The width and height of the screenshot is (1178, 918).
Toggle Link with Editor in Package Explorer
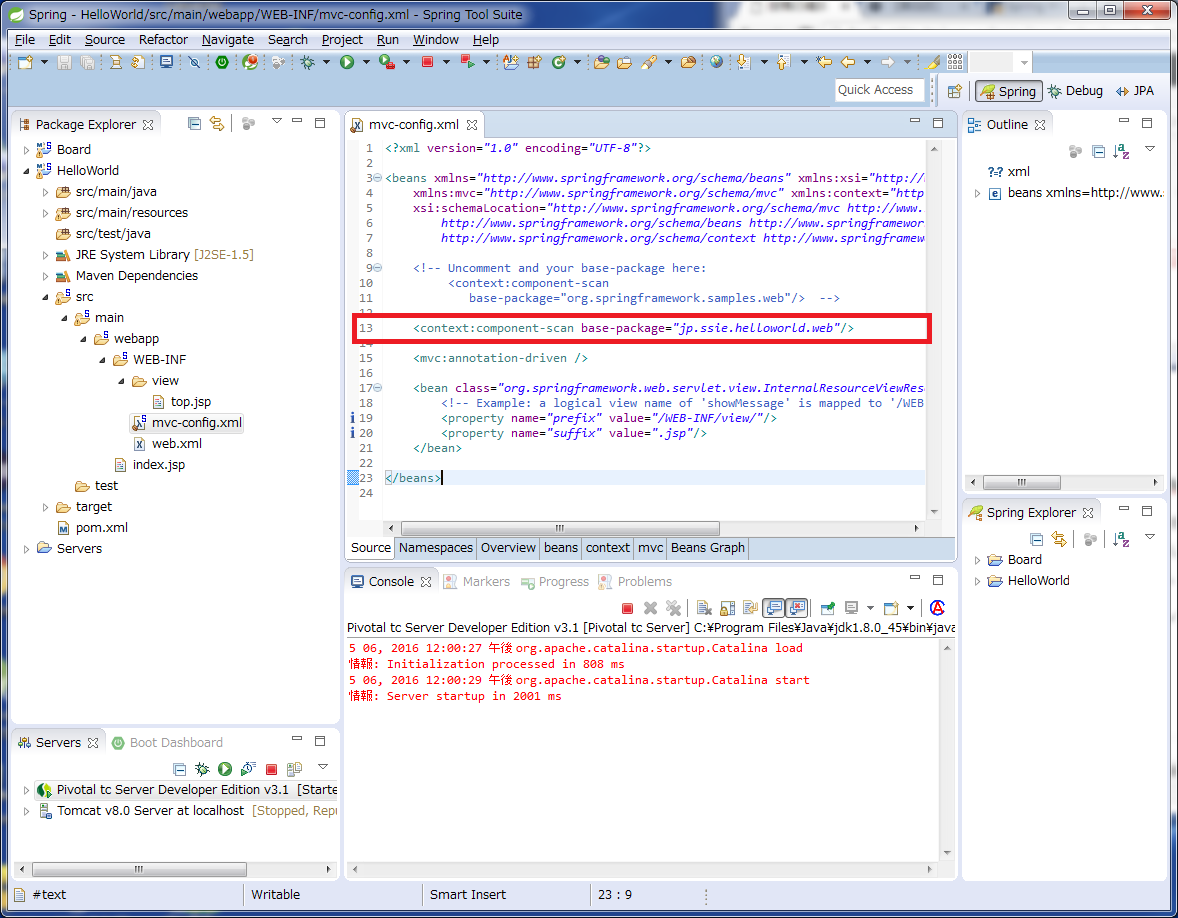[216, 124]
